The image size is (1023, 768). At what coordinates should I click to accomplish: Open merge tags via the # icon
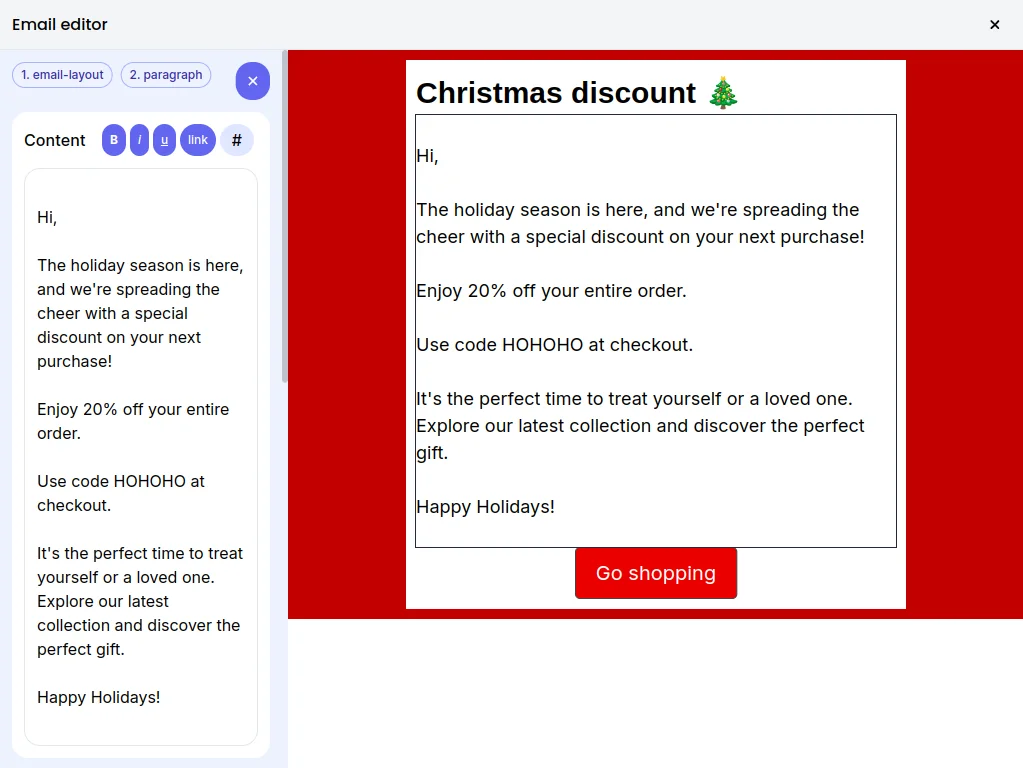(237, 140)
